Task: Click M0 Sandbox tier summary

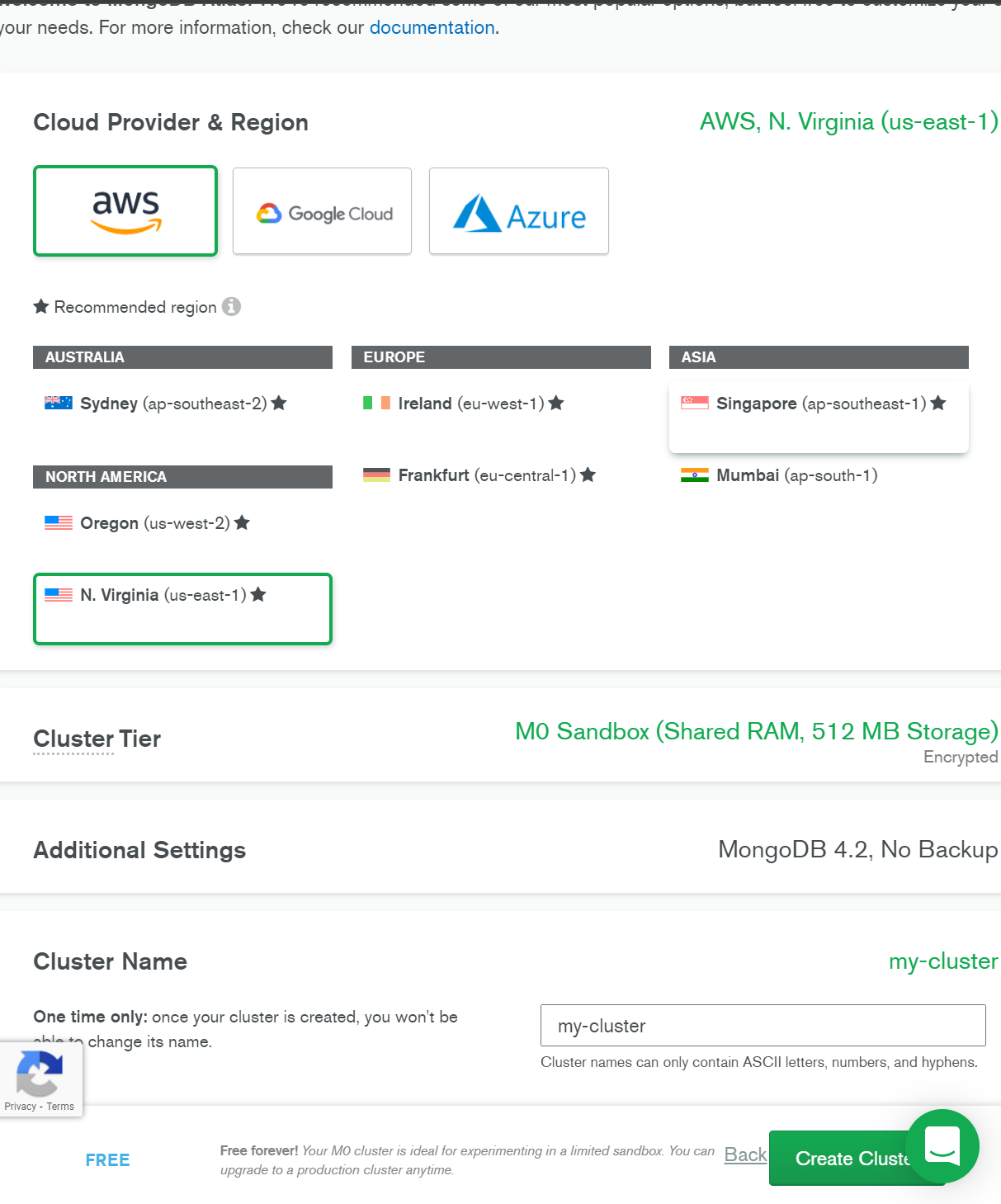Action: pos(757,731)
